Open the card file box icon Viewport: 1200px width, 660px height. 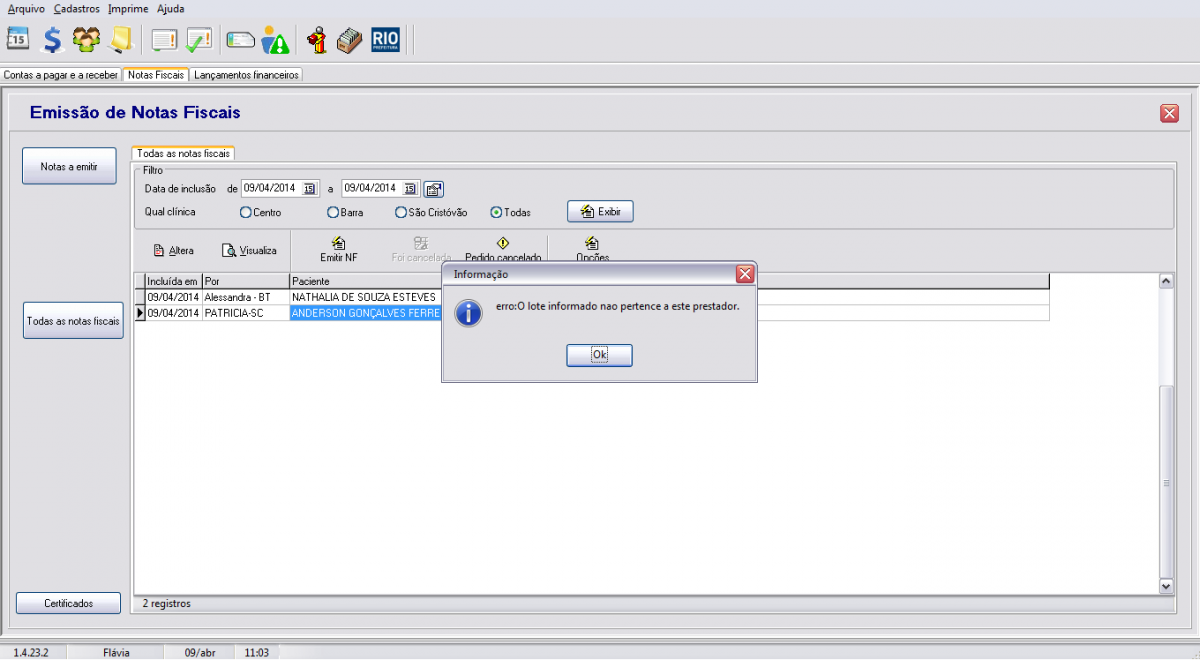348,40
